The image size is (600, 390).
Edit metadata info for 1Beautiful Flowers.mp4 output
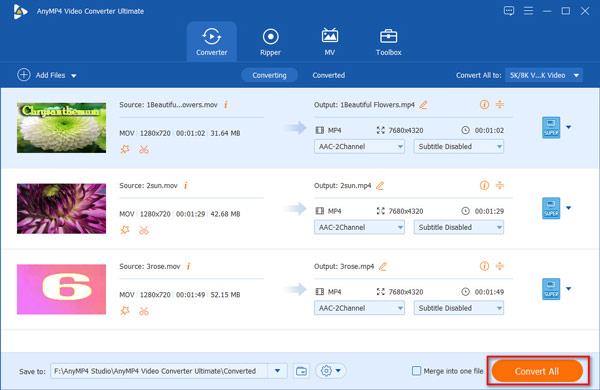pos(484,104)
